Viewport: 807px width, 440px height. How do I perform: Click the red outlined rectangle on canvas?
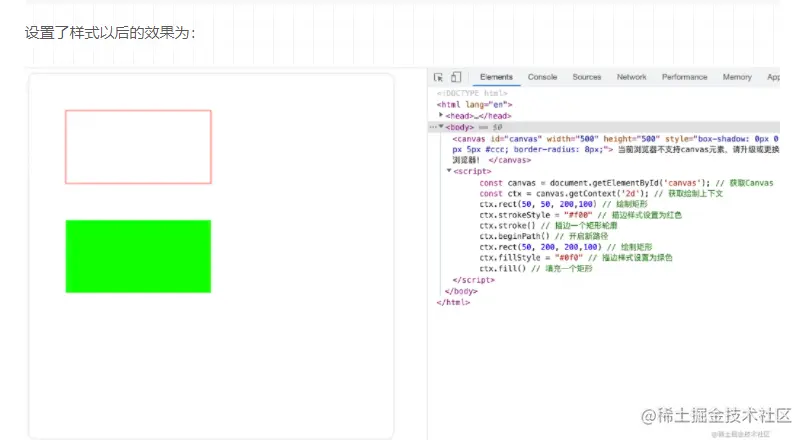point(138,147)
